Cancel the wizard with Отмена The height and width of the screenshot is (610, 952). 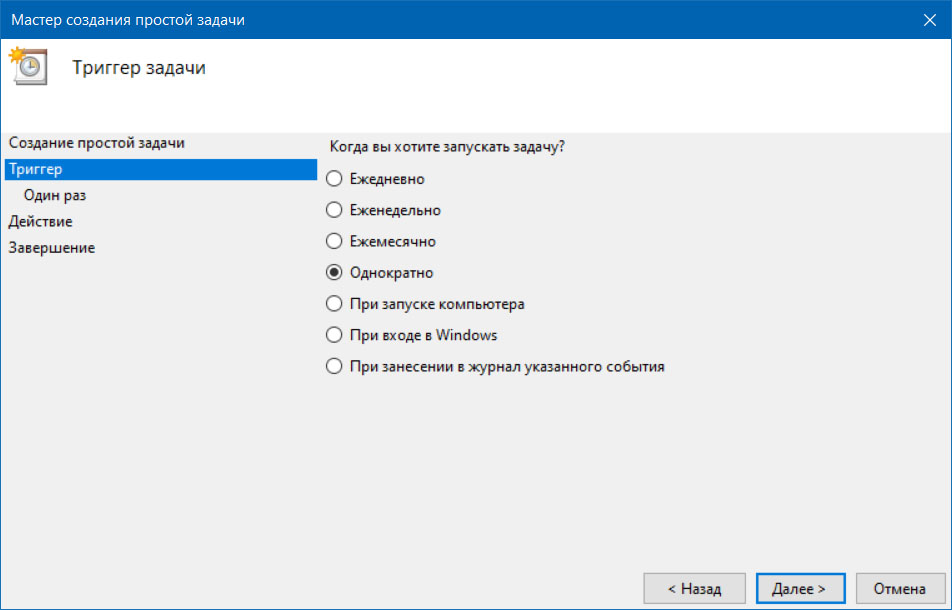(x=900, y=588)
